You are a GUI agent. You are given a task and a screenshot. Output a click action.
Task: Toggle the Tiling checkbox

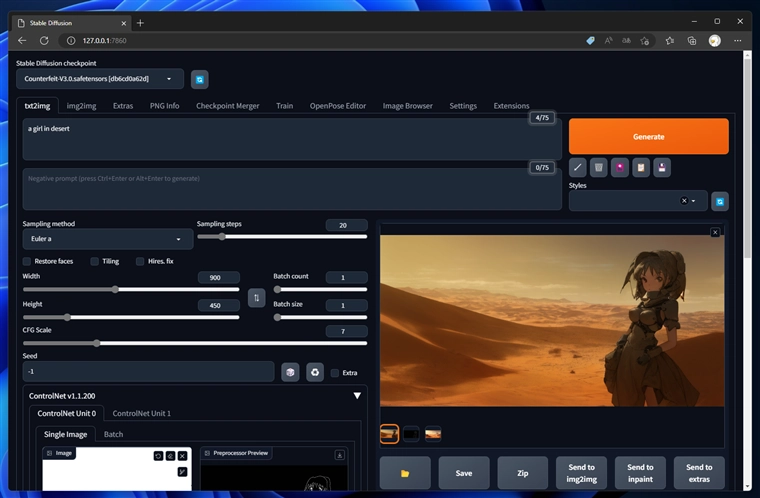click(x=95, y=261)
